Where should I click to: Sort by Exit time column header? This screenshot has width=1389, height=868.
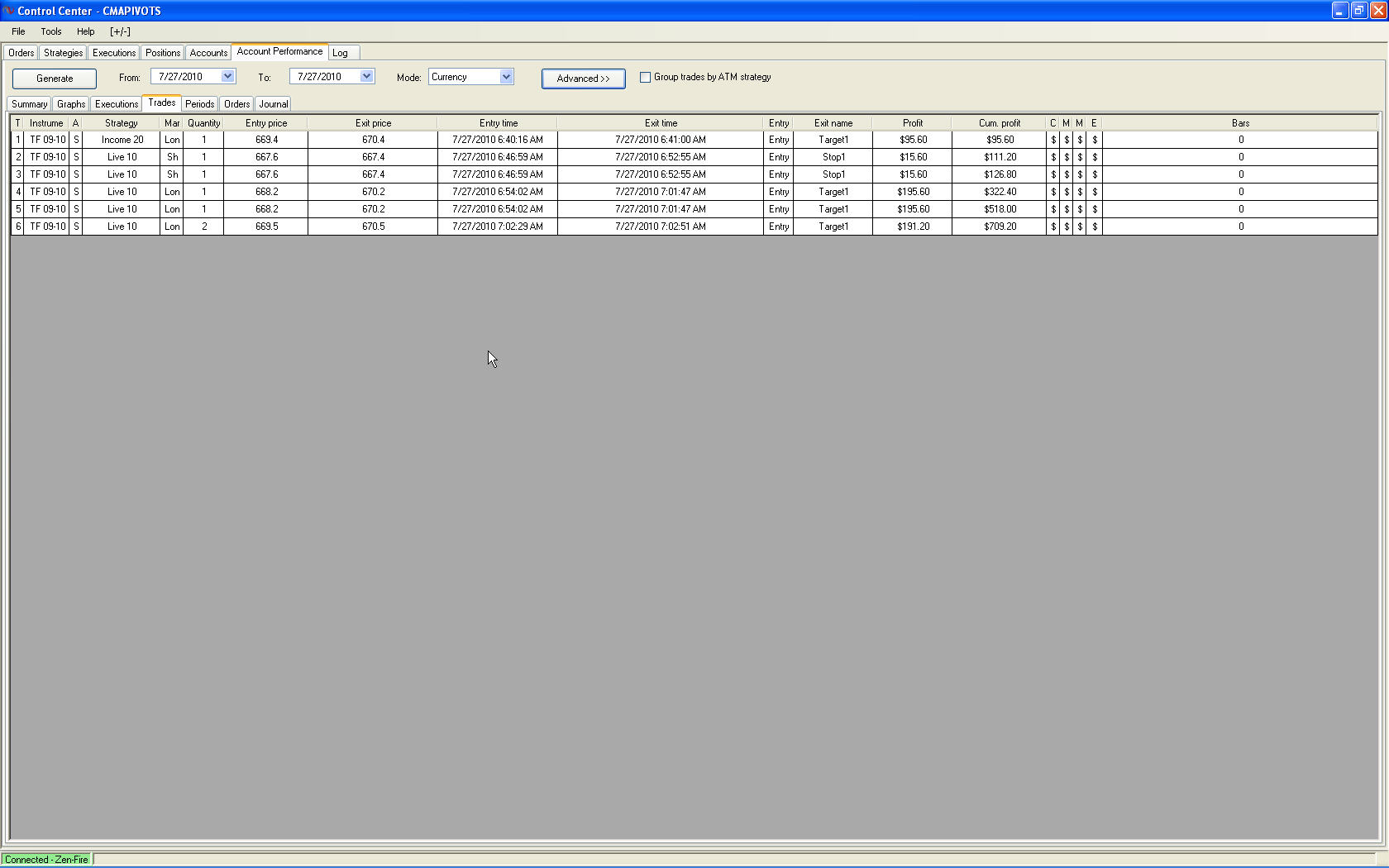click(661, 123)
